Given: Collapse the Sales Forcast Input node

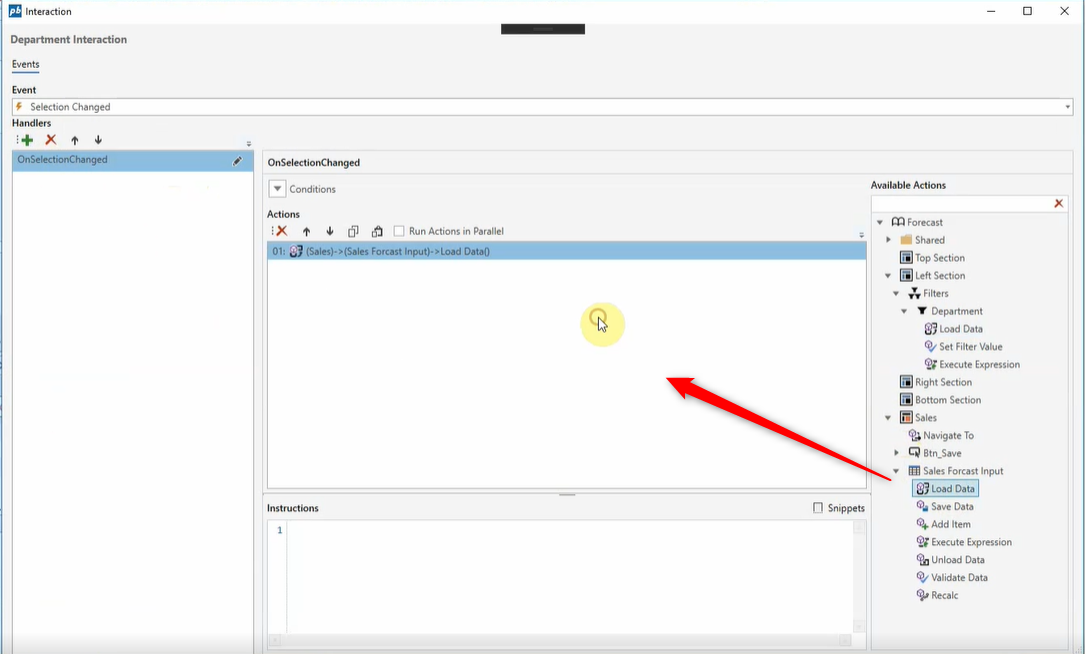Looking at the screenshot, I should point(896,471).
